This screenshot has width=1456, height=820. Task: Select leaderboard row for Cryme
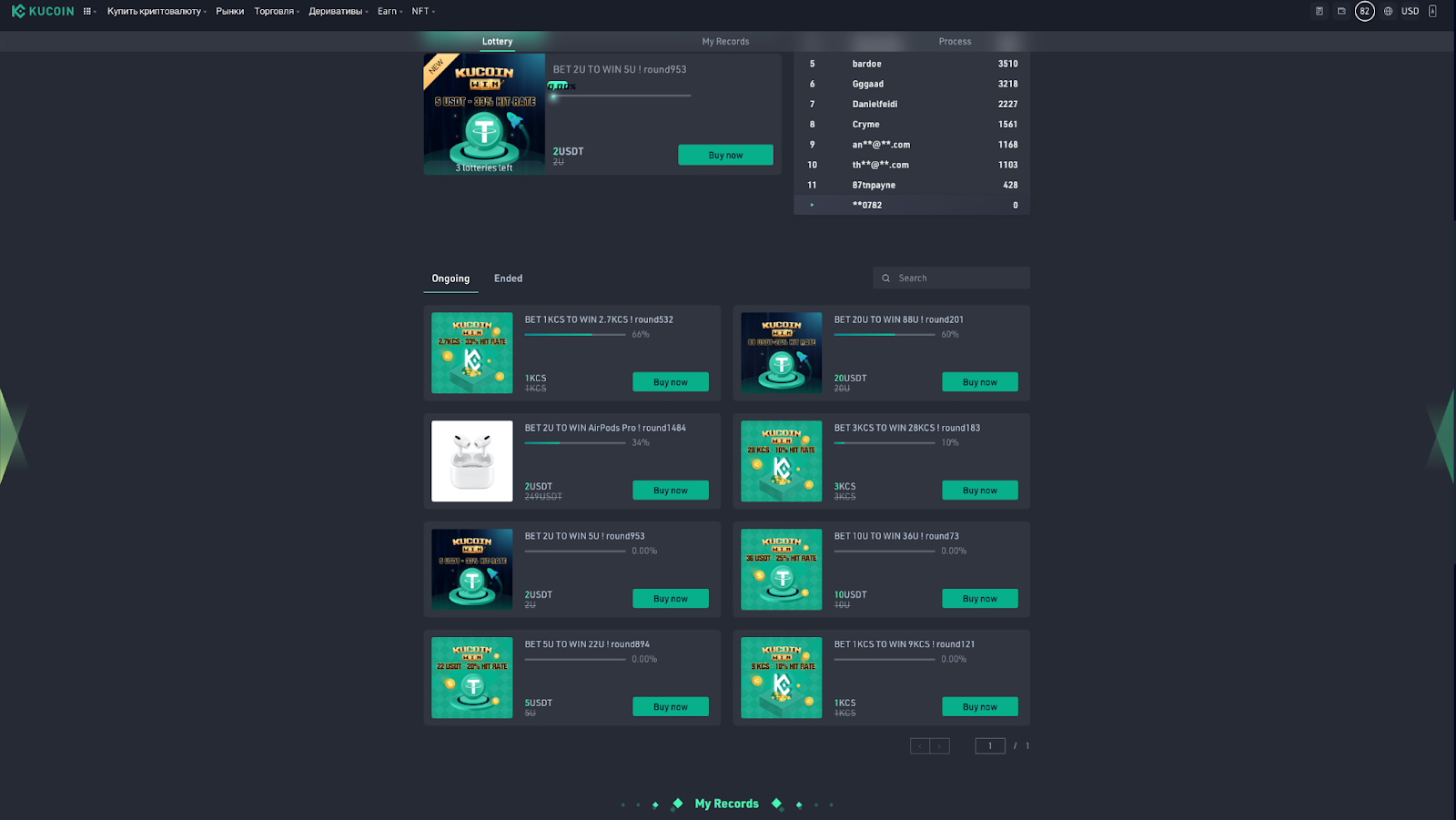pyautogui.click(x=912, y=124)
